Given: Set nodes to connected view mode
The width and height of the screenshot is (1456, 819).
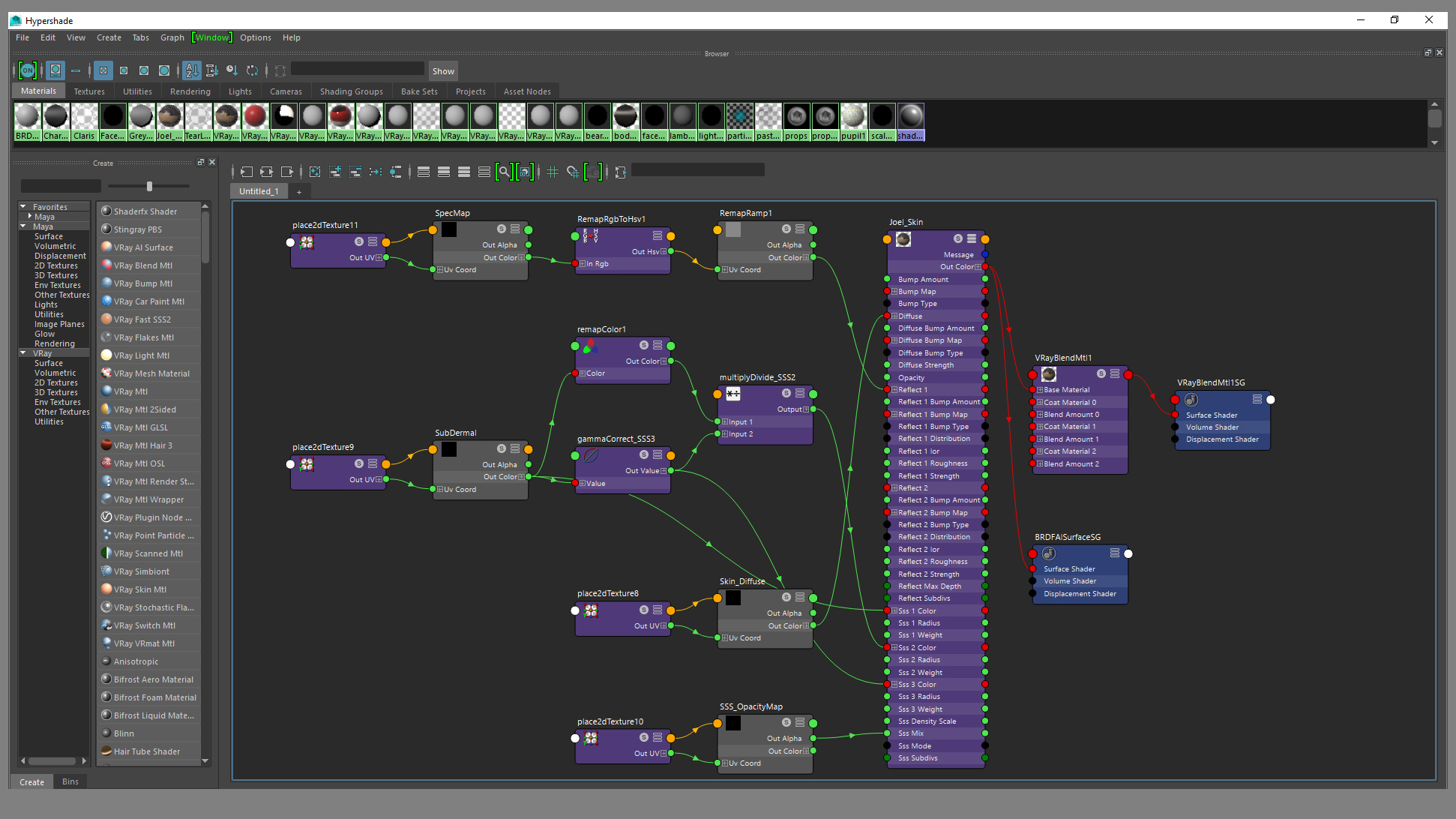Looking at the screenshot, I should point(444,172).
